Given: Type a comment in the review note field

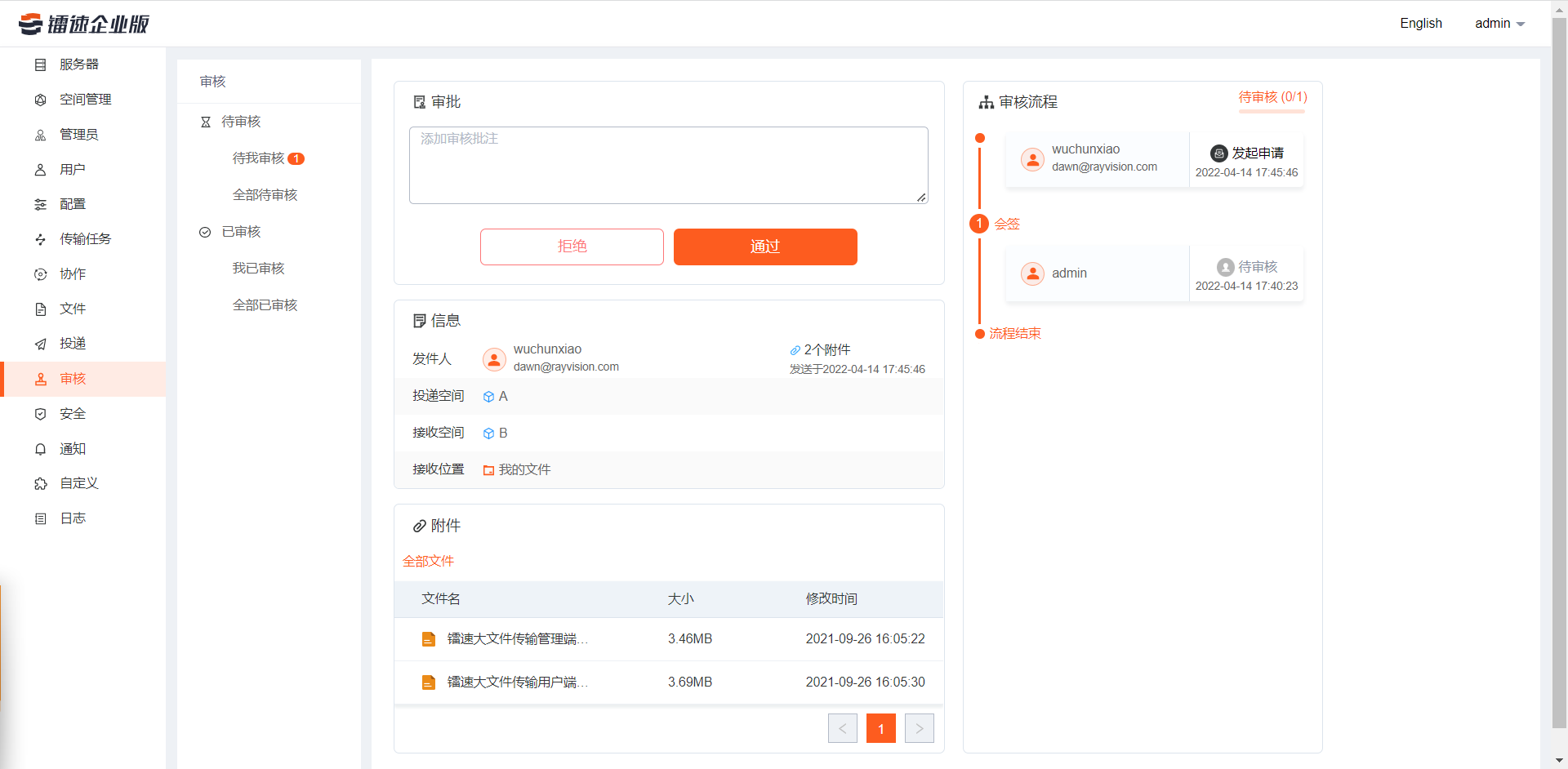Looking at the screenshot, I should [x=668, y=164].
